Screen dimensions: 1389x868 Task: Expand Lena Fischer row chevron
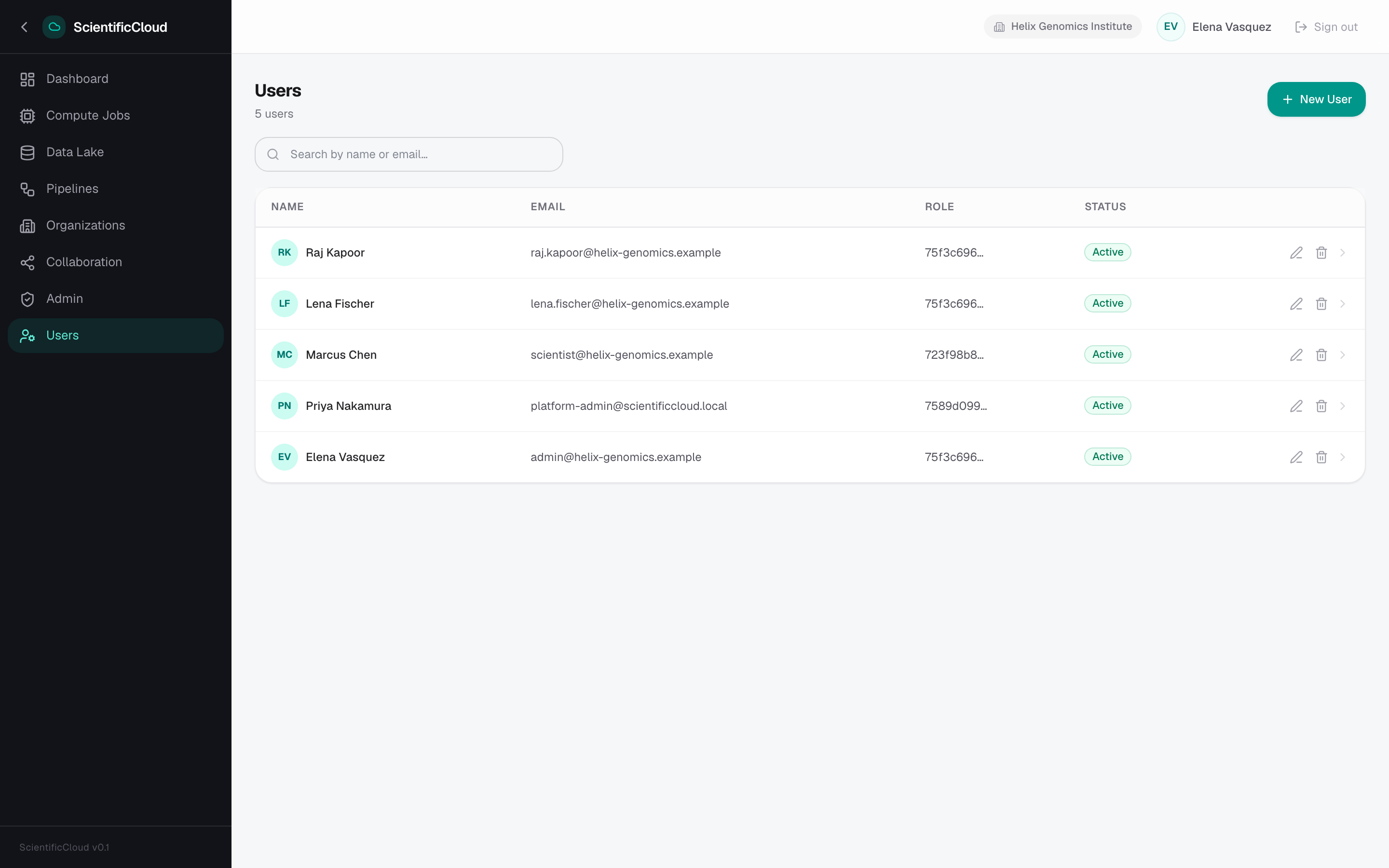(x=1343, y=304)
